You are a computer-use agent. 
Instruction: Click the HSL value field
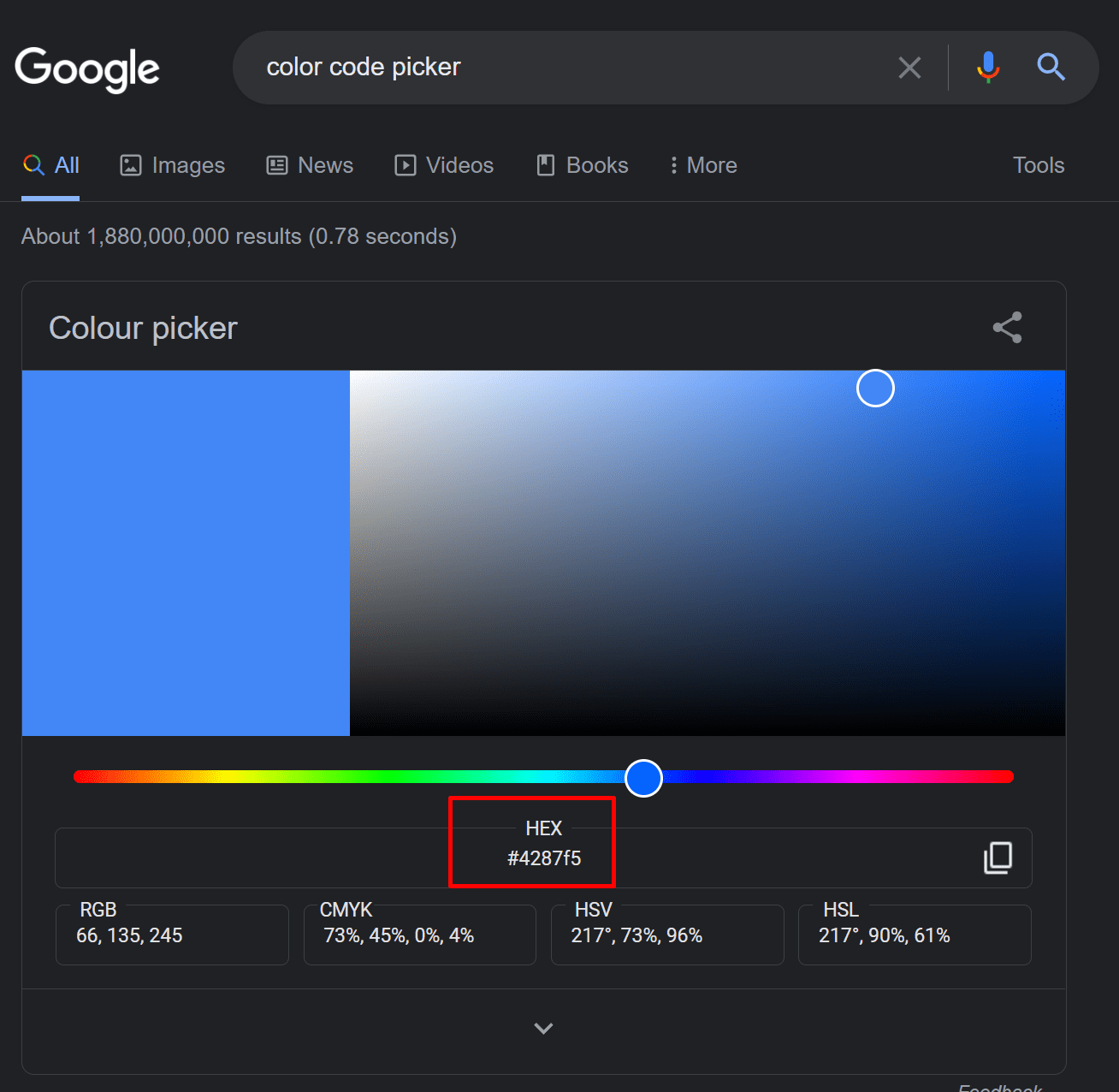coord(914,935)
